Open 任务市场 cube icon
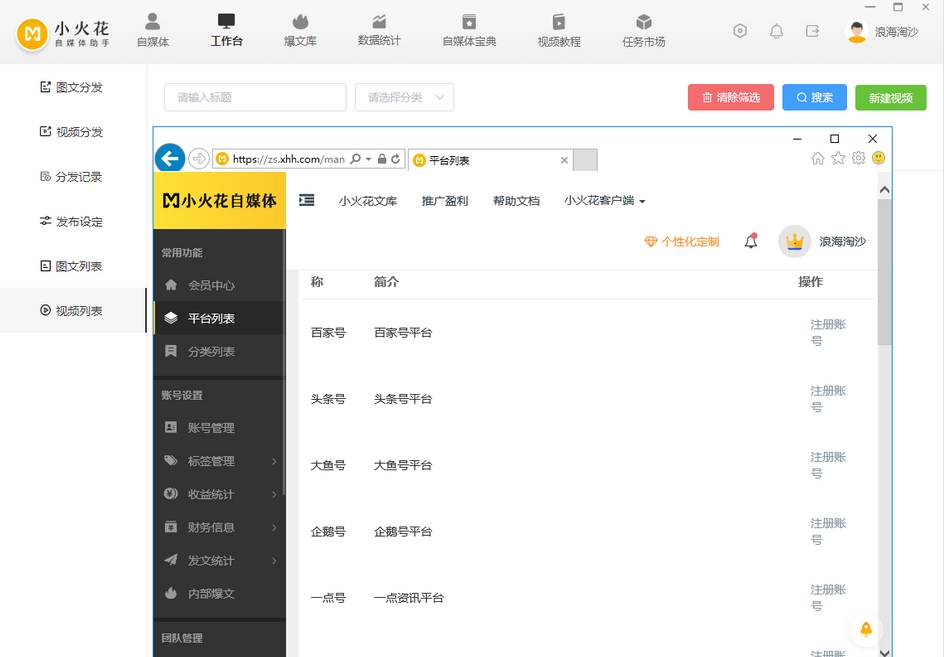Screen dimensions: 944x657 pos(644,22)
